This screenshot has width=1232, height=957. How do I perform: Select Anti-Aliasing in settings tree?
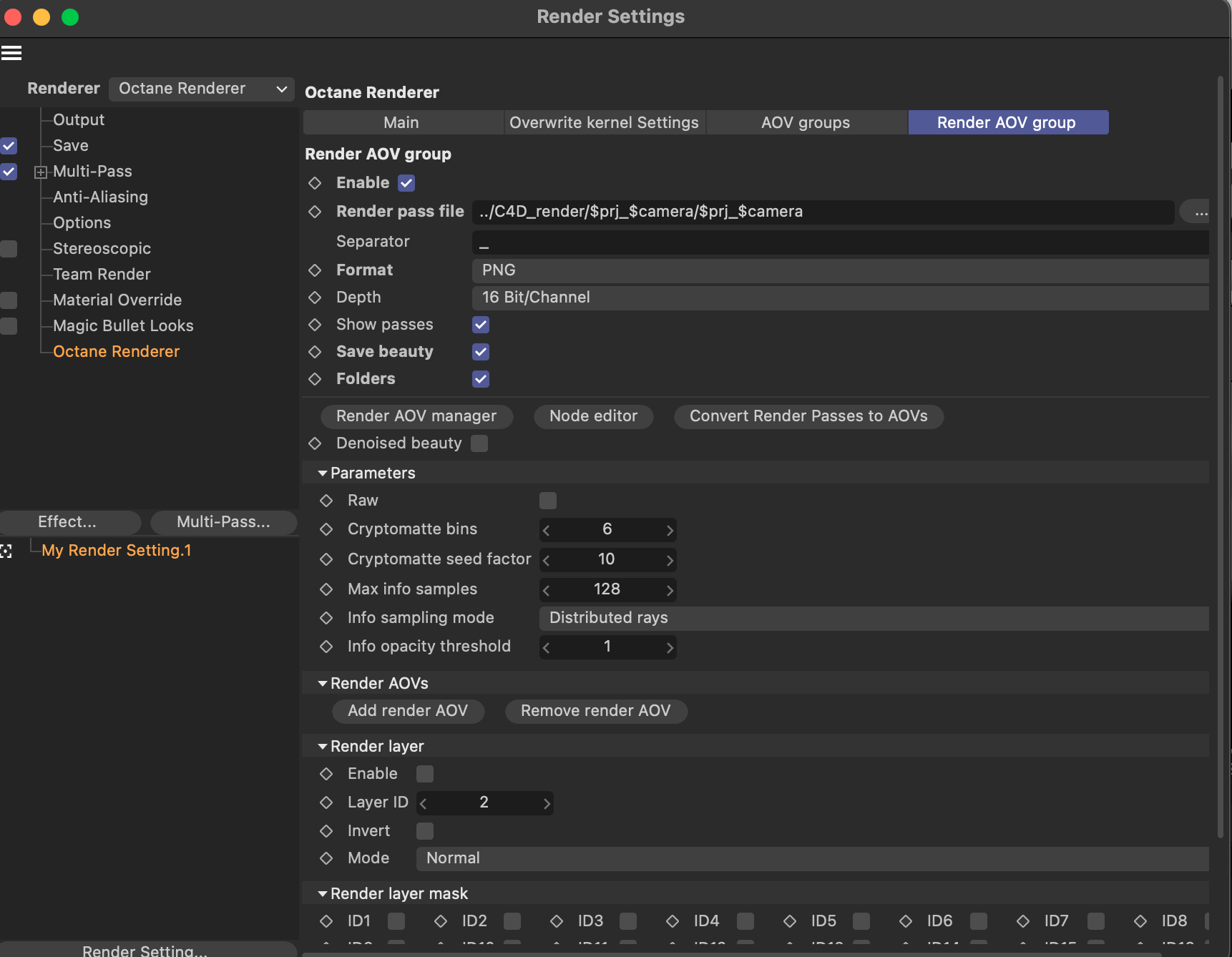coord(101,197)
